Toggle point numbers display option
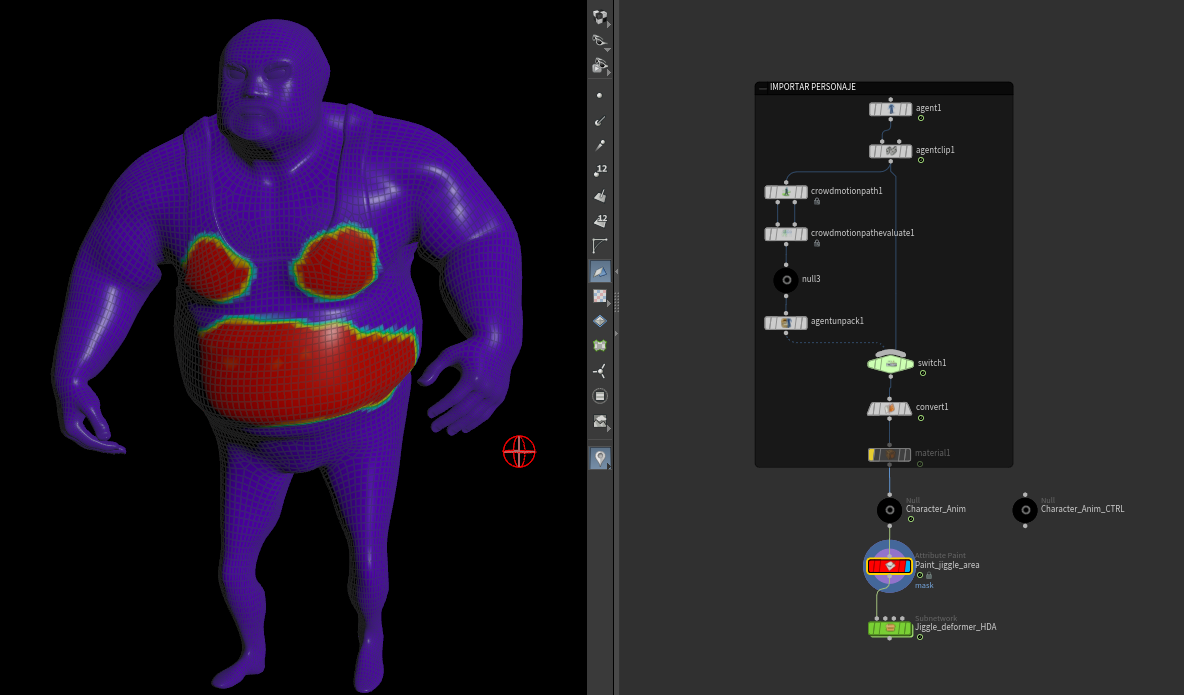 click(x=600, y=170)
